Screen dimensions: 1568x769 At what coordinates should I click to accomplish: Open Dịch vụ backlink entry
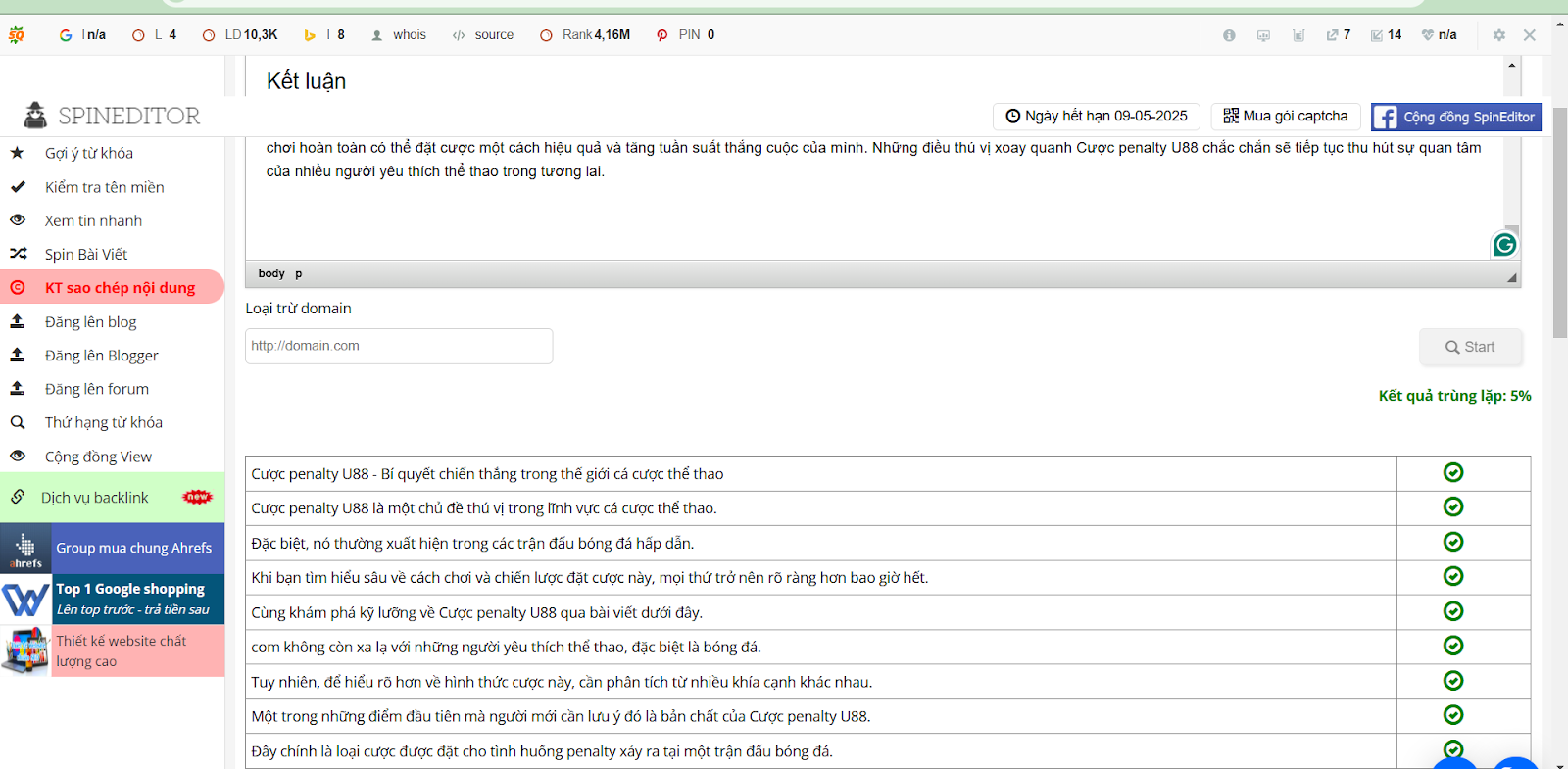(94, 498)
